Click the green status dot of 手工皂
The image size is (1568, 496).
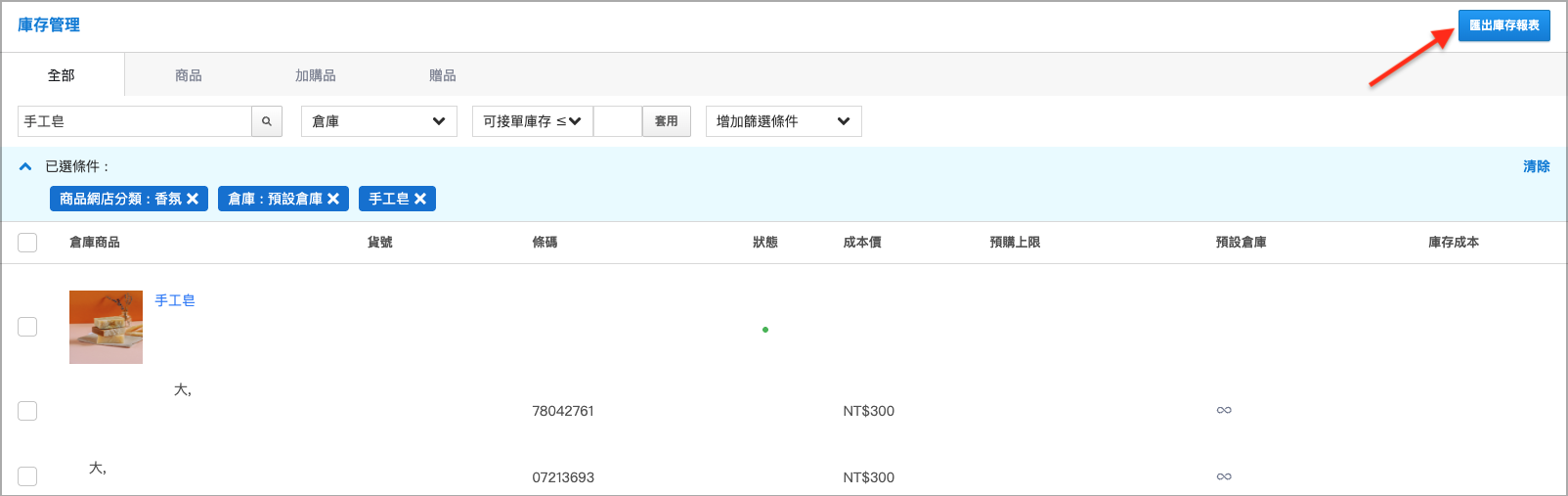click(765, 330)
